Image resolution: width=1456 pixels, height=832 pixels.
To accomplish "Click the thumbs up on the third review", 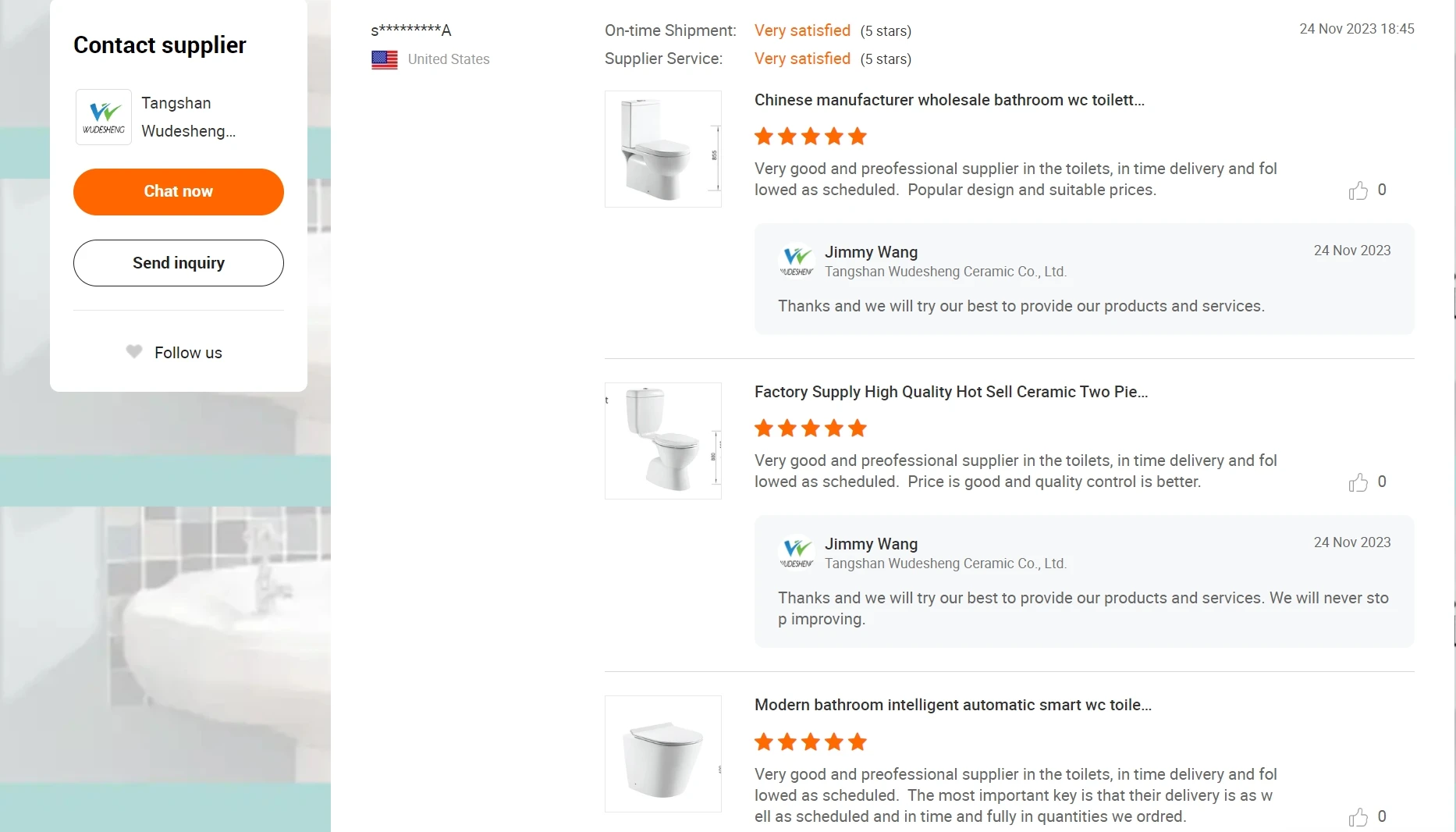I will [x=1358, y=818].
